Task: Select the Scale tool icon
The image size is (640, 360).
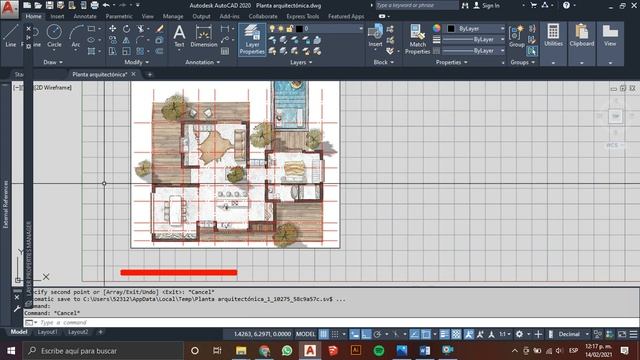Action: click(x=127, y=51)
